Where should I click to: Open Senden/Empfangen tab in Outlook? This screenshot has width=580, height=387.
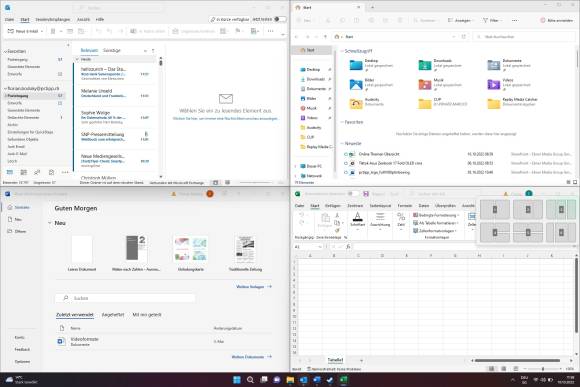pos(53,19)
